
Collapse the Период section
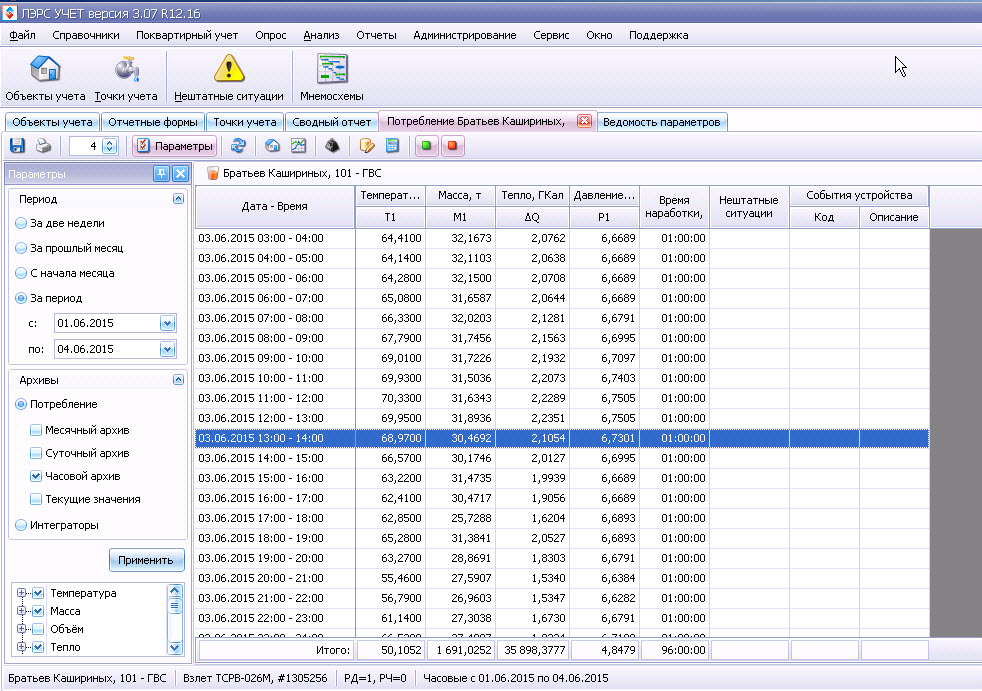click(x=178, y=199)
